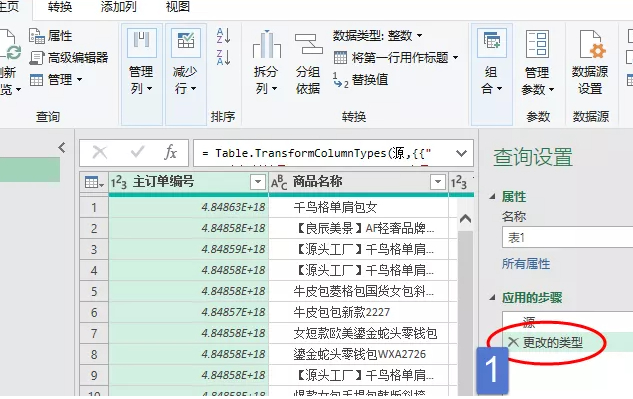Select row number 9

94,376
